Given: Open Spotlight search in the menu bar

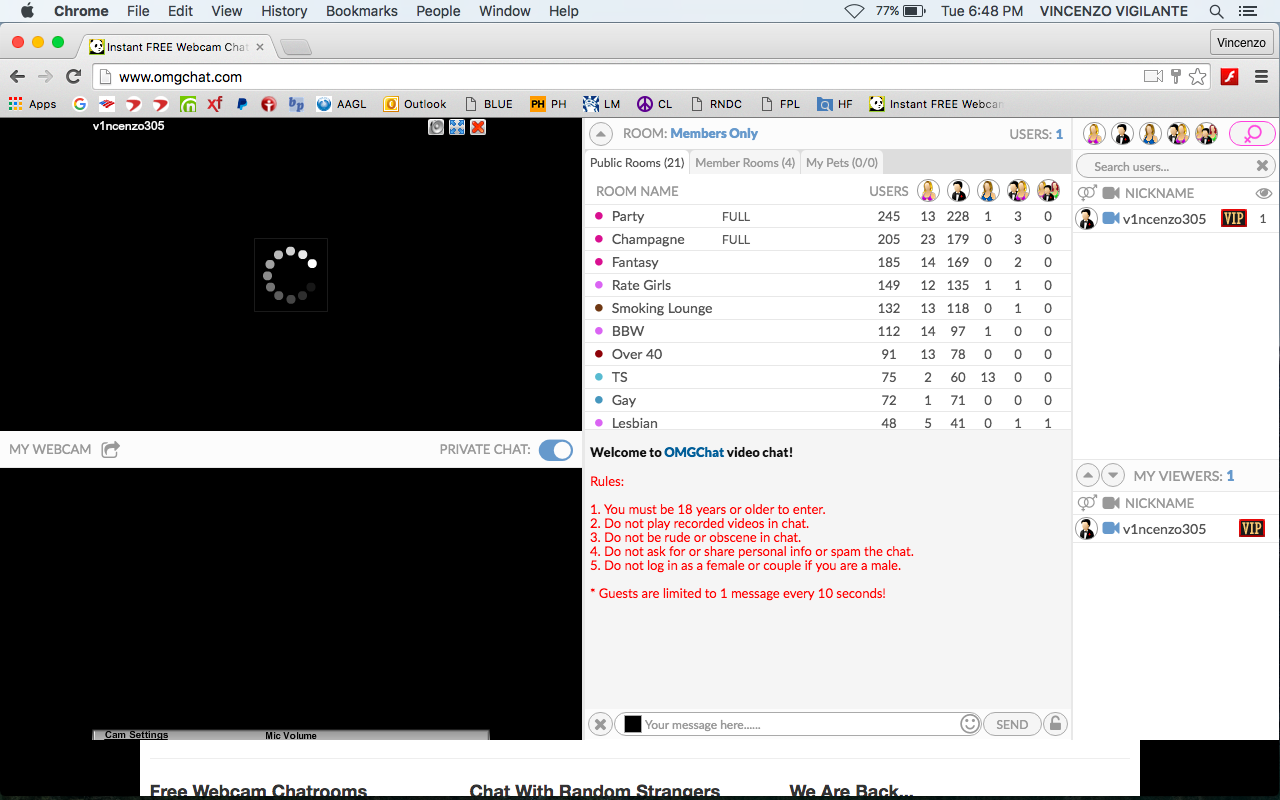Looking at the screenshot, I should click(1217, 11).
